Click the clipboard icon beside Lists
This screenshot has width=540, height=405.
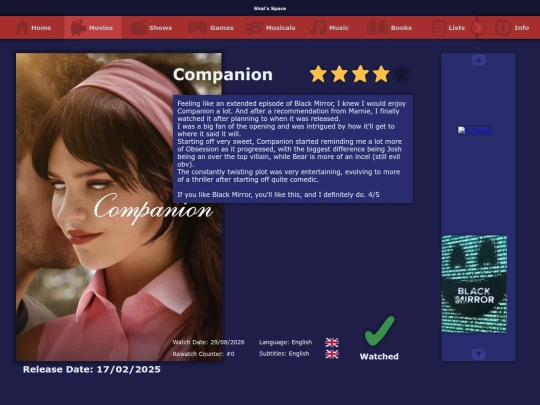pos(439,28)
